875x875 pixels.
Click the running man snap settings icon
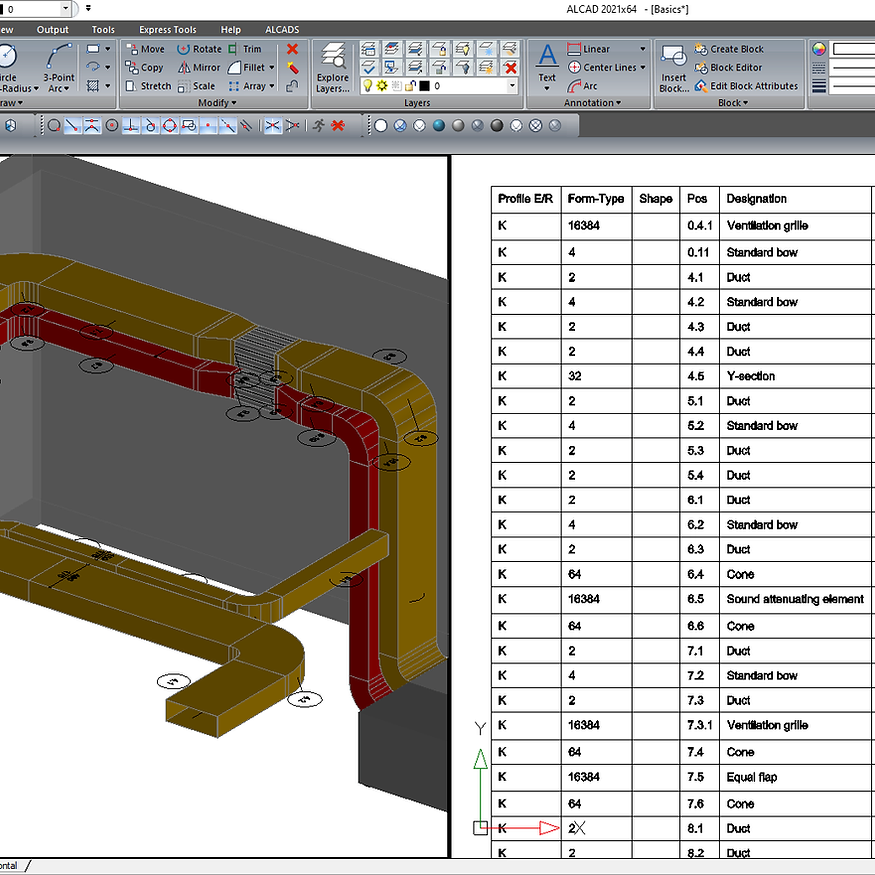point(319,126)
